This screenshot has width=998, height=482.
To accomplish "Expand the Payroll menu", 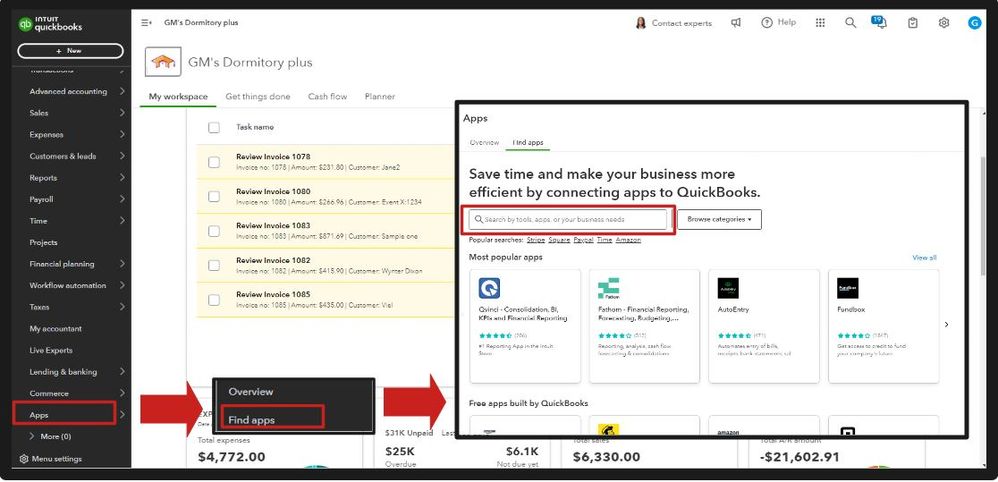I will point(122,199).
